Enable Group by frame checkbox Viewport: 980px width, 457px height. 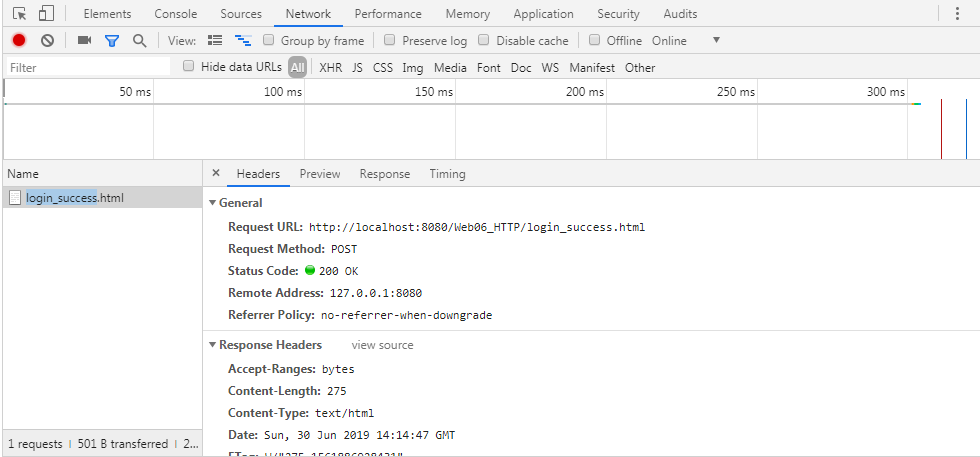[x=269, y=40]
